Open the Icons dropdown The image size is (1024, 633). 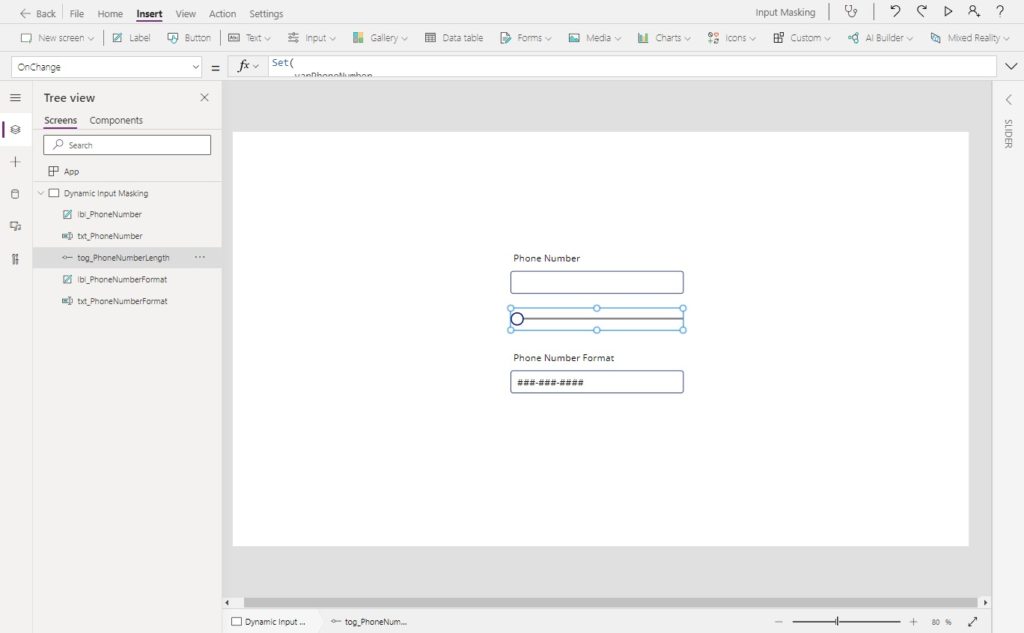pos(731,38)
